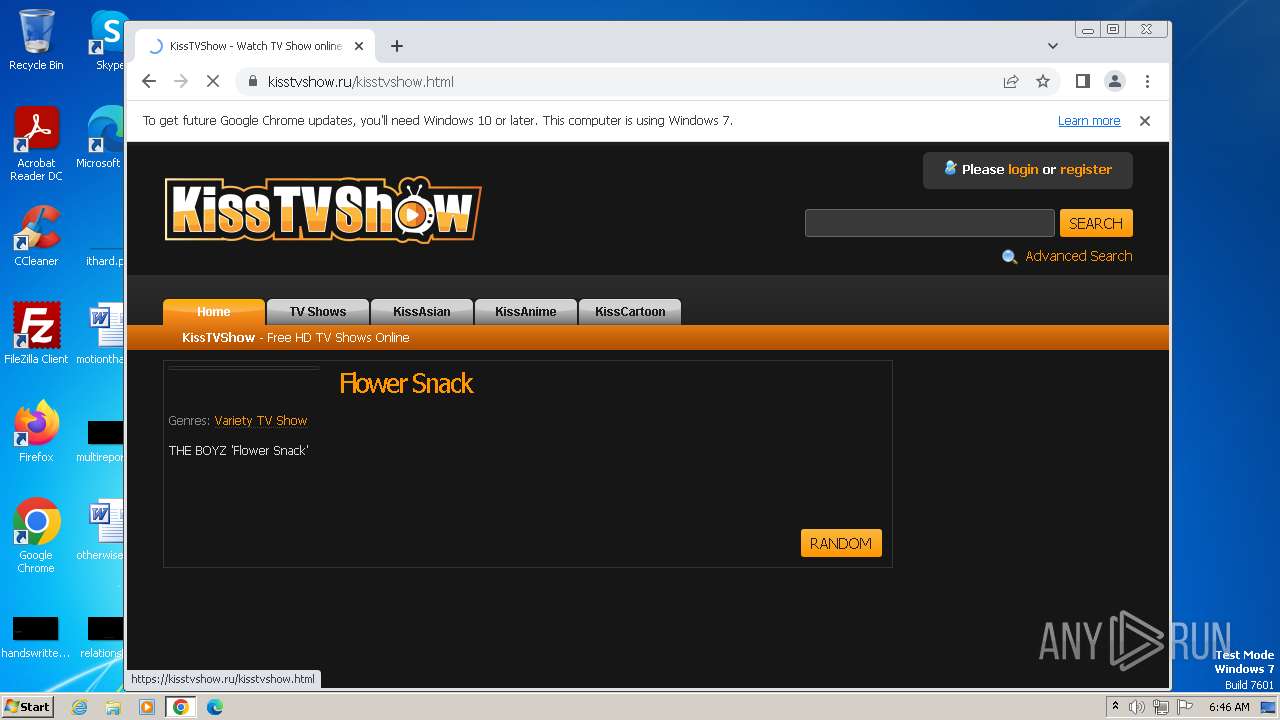The width and height of the screenshot is (1280, 720).
Task: Click the 6:46 AM system clock
Action: 1229,707
